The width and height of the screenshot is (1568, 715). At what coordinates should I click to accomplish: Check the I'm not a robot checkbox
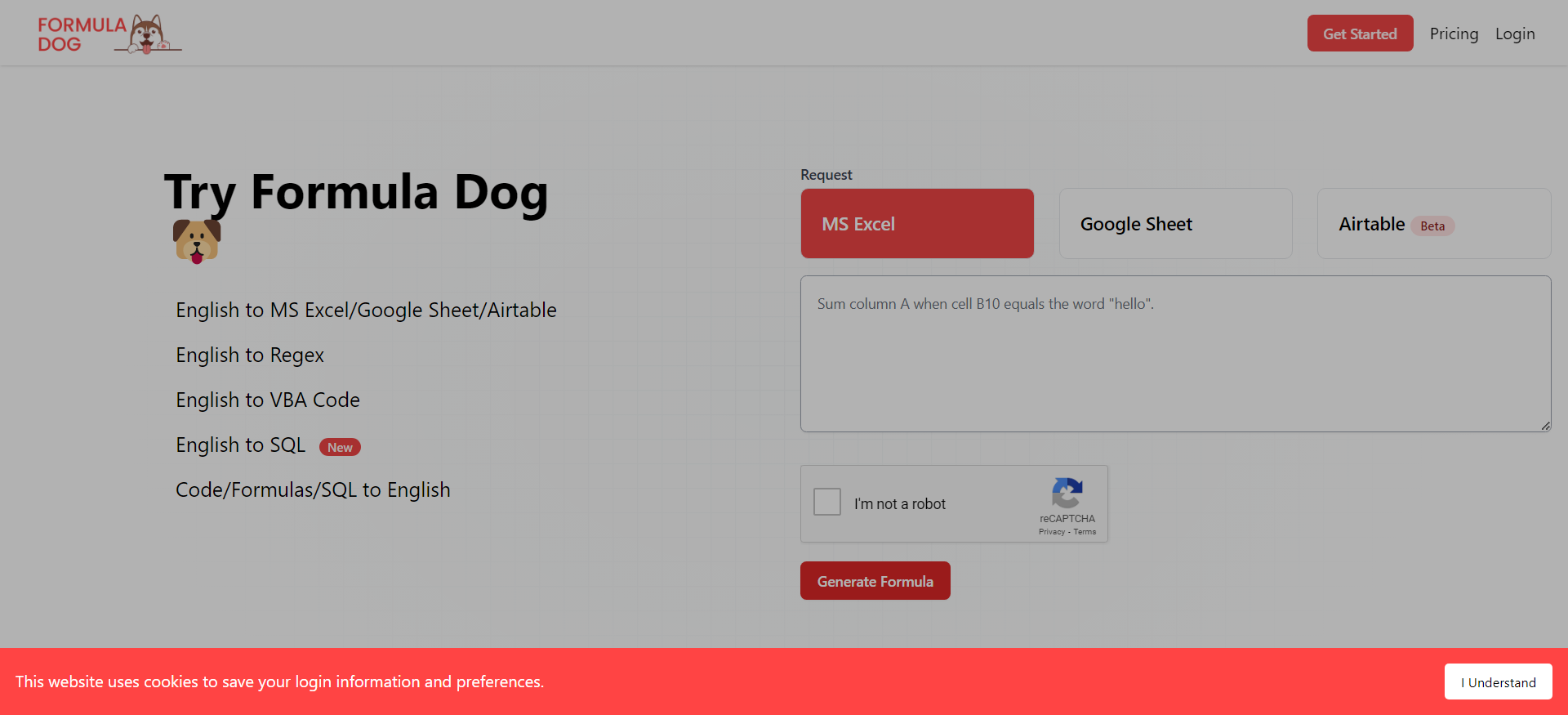coord(827,502)
